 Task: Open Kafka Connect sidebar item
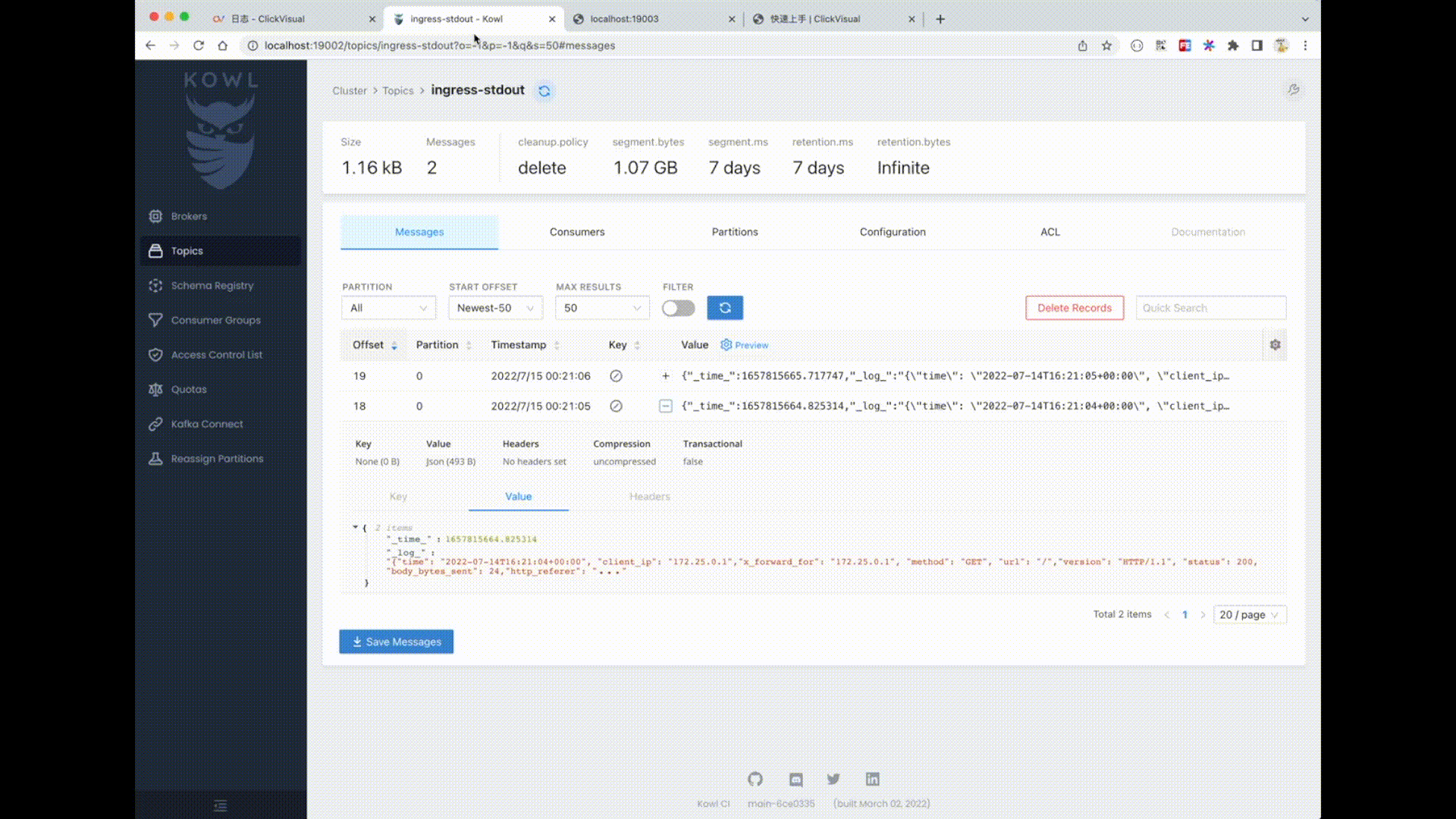[206, 424]
